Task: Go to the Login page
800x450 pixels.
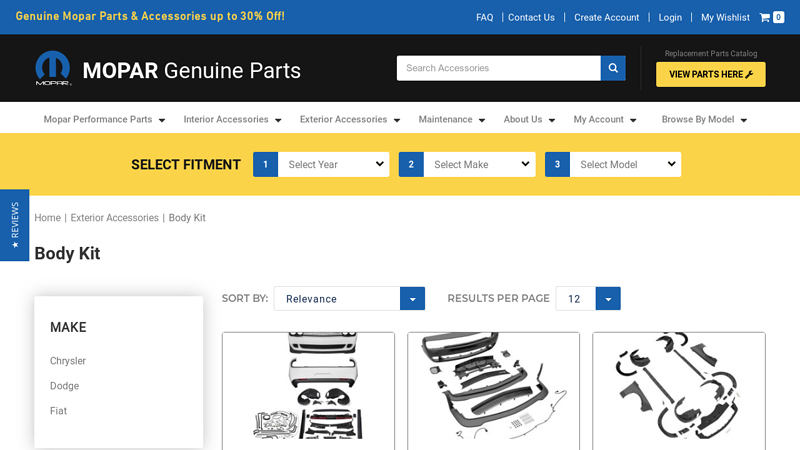Action: coord(670,17)
